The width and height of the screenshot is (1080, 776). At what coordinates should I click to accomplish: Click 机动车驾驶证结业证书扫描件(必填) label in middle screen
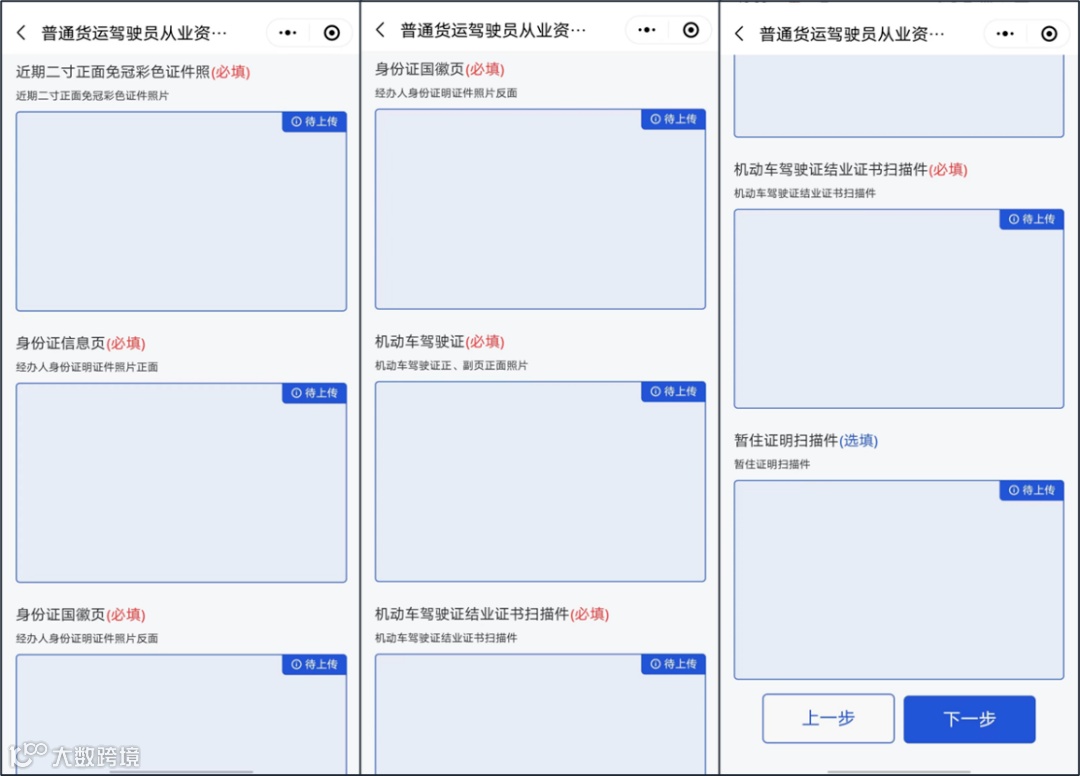pyautogui.click(x=492, y=614)
